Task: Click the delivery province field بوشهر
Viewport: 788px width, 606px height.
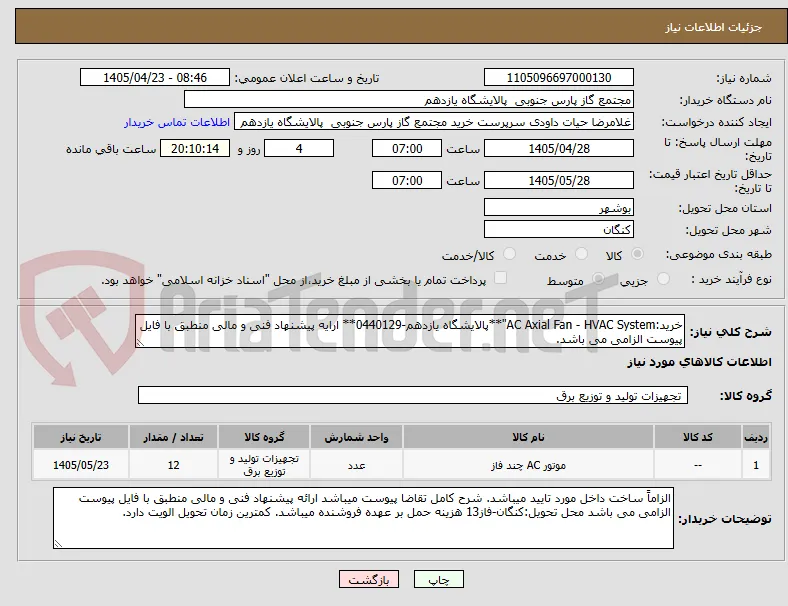Action: tap(559, 208)
